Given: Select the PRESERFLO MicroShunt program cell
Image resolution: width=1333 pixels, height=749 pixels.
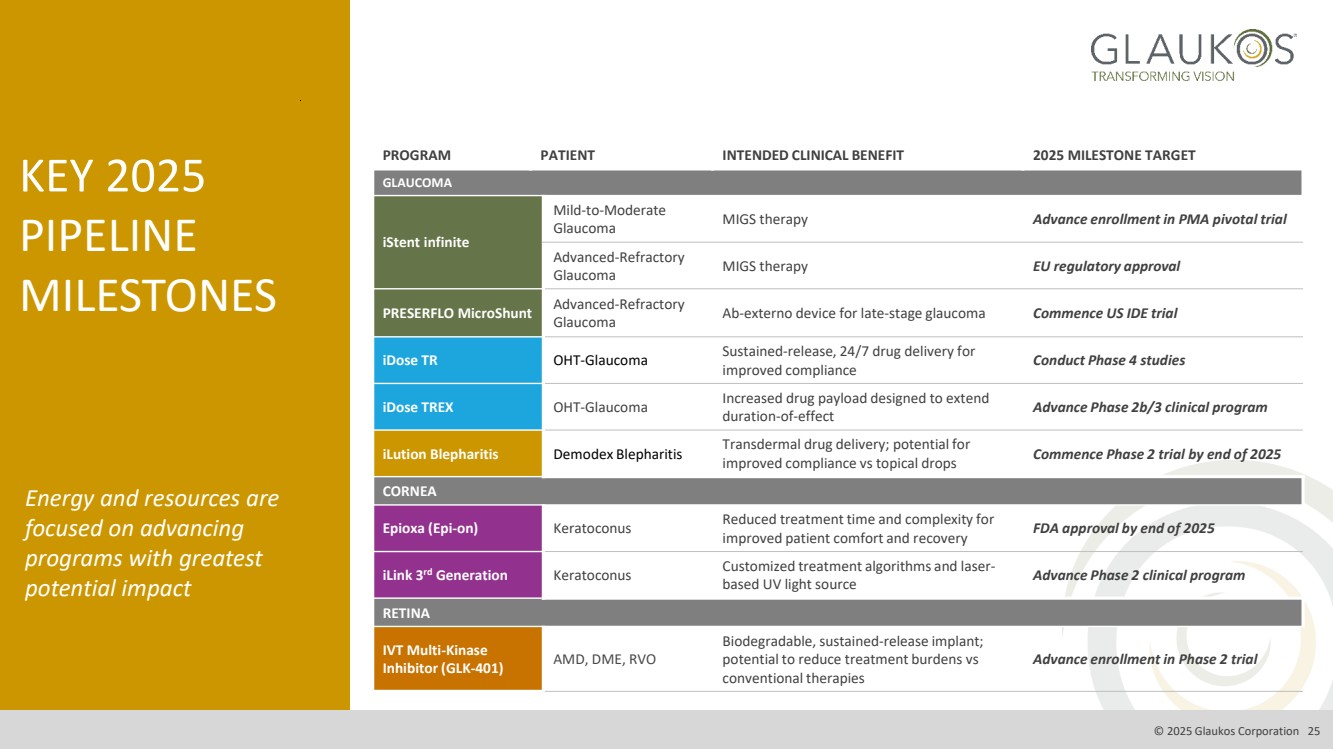Looking at the screenshot, I should [x=457, y=313].
